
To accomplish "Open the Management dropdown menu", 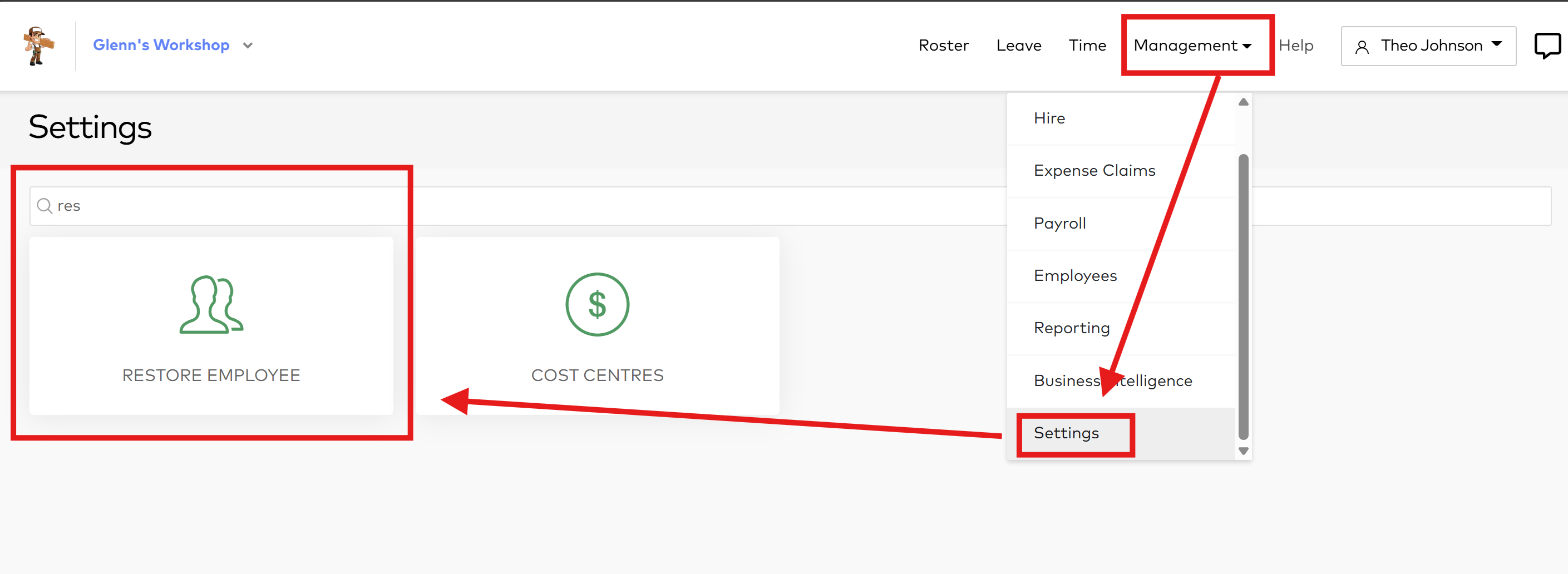I will point(1191,46).
